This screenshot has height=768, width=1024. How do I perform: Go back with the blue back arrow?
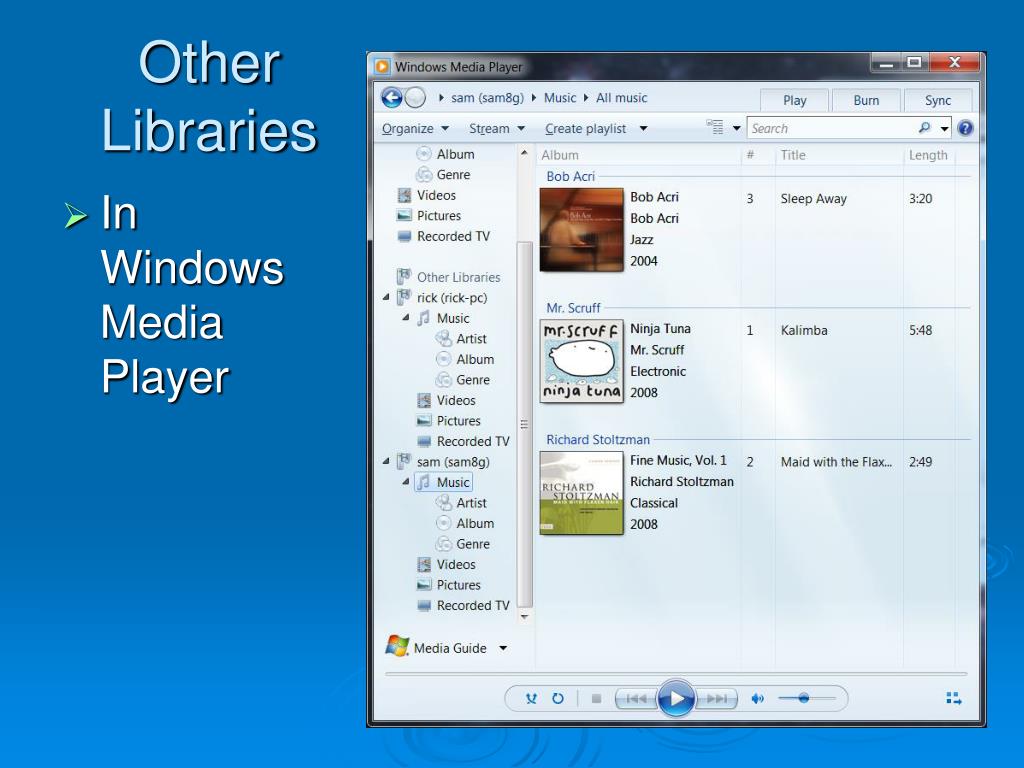point(392,98)
